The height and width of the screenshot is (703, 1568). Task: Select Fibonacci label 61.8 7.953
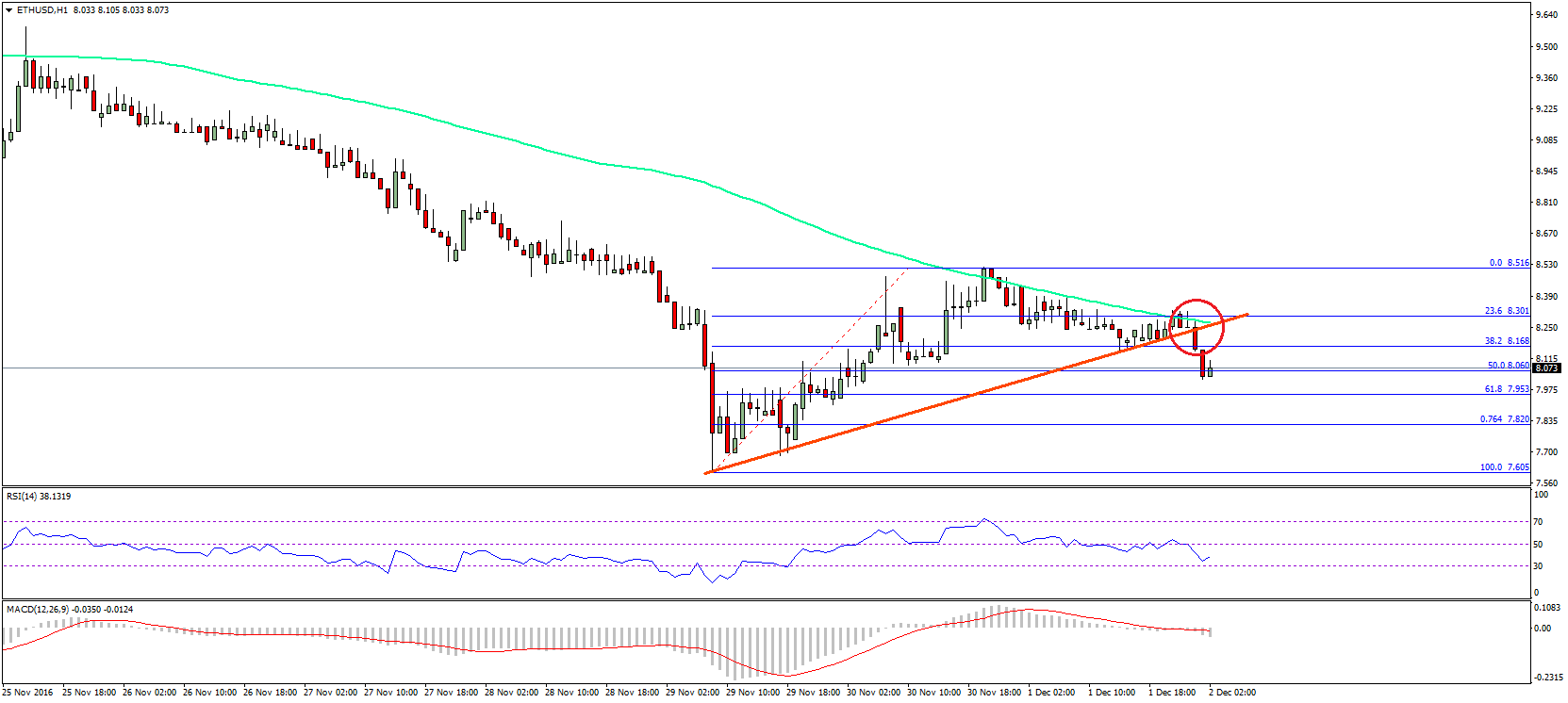coord(1508,388)
